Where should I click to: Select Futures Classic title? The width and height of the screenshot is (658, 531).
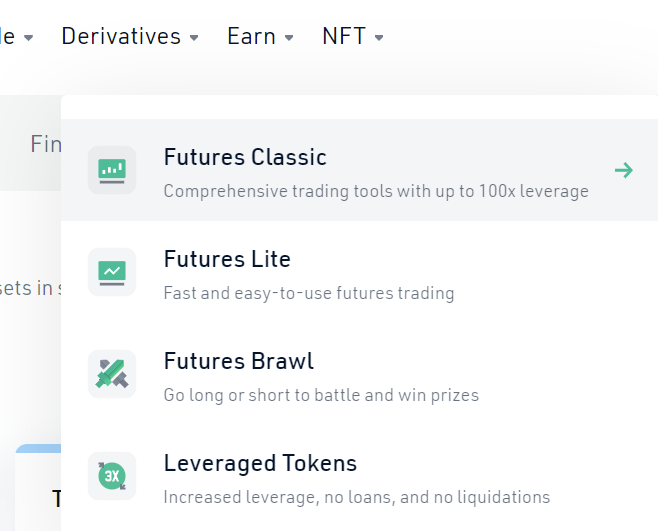[x=245, y=157]
